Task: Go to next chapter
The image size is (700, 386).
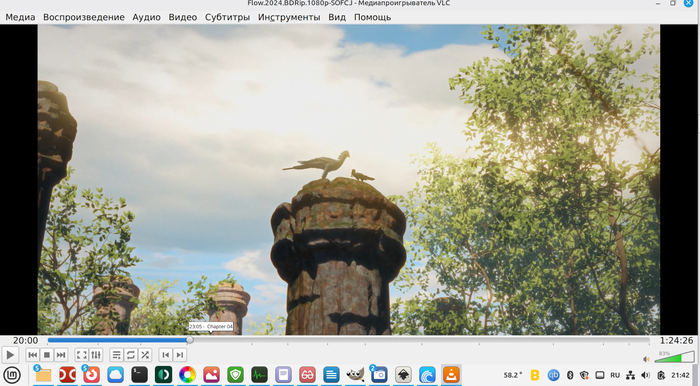Action: pyautogui.click(x=180, y=355)
